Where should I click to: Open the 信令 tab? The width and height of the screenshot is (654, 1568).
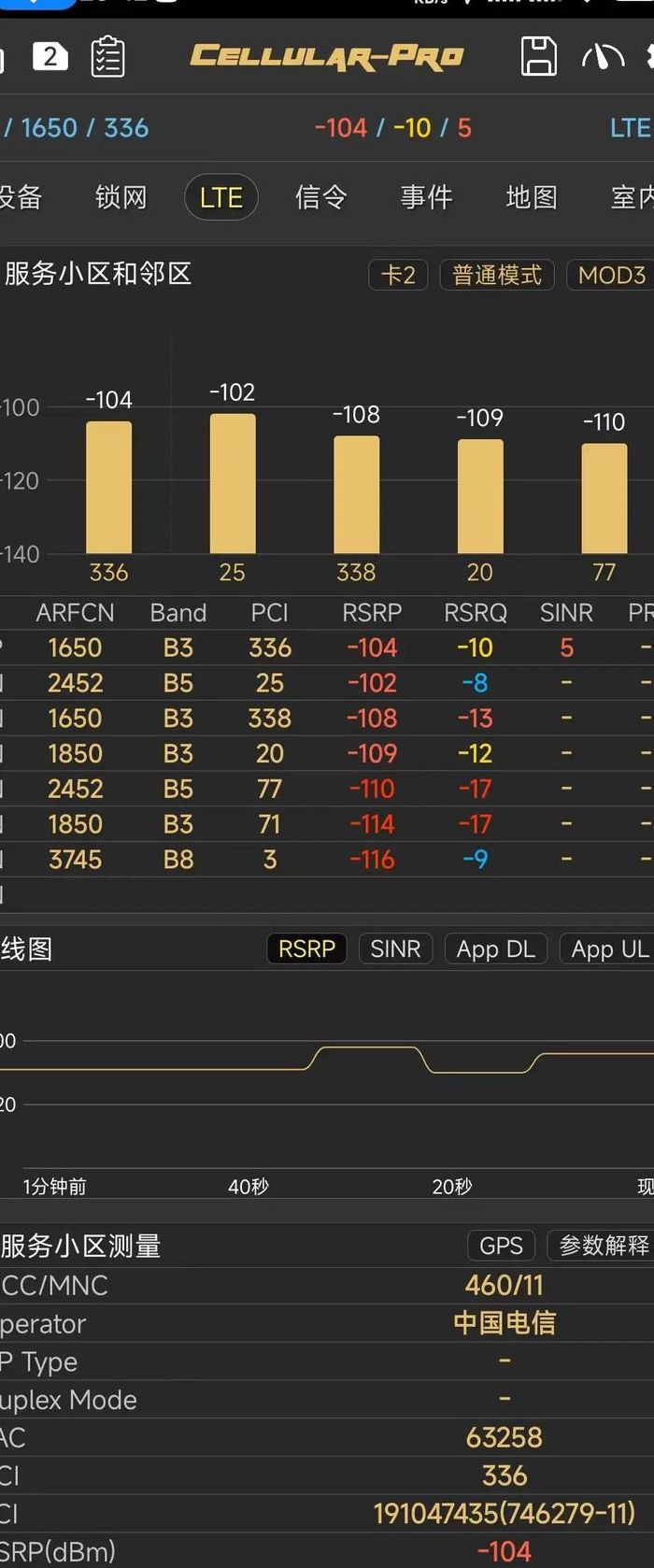(x=320, y=197)
